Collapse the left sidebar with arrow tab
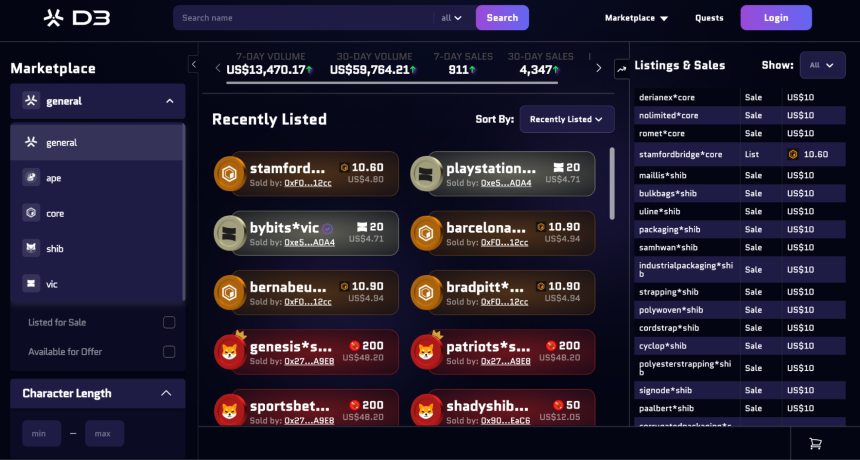Viewport: 860px width, 460px height. [193, 65]
